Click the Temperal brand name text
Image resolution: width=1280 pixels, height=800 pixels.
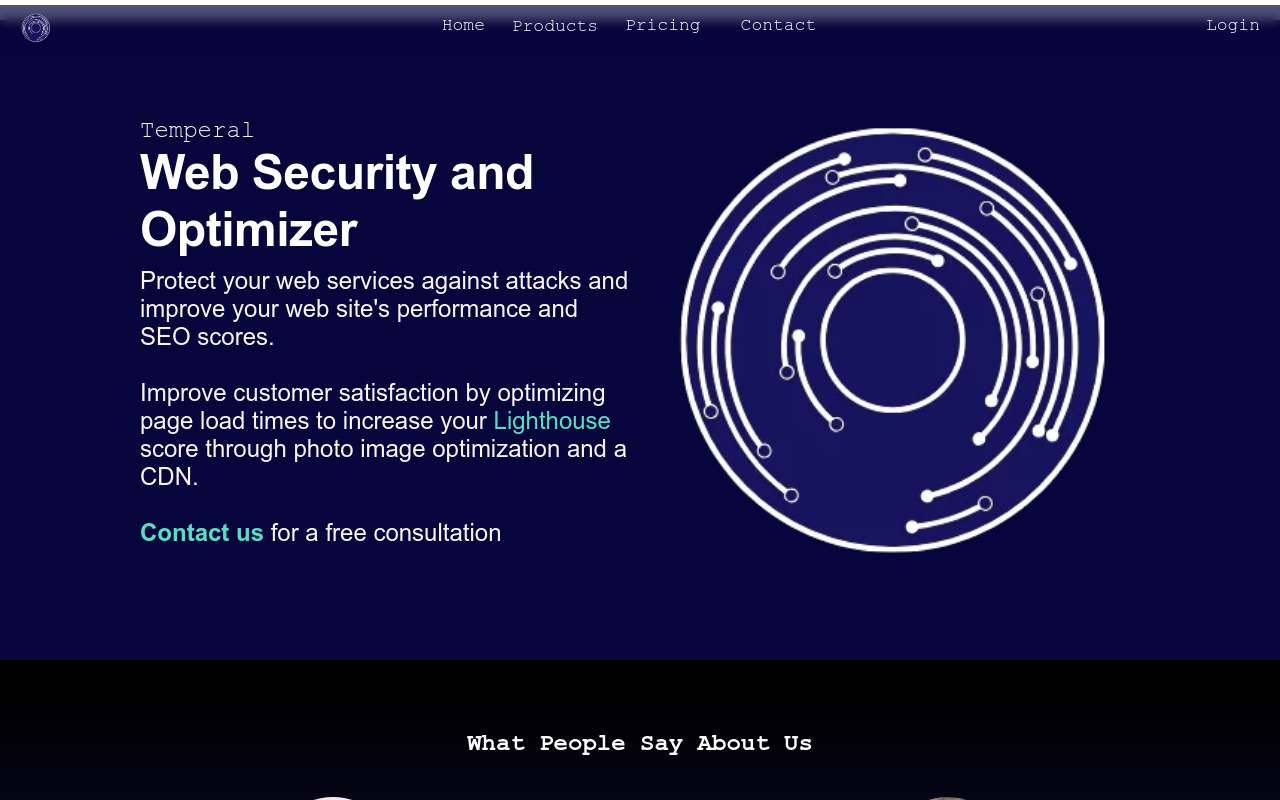pos(197,130)
